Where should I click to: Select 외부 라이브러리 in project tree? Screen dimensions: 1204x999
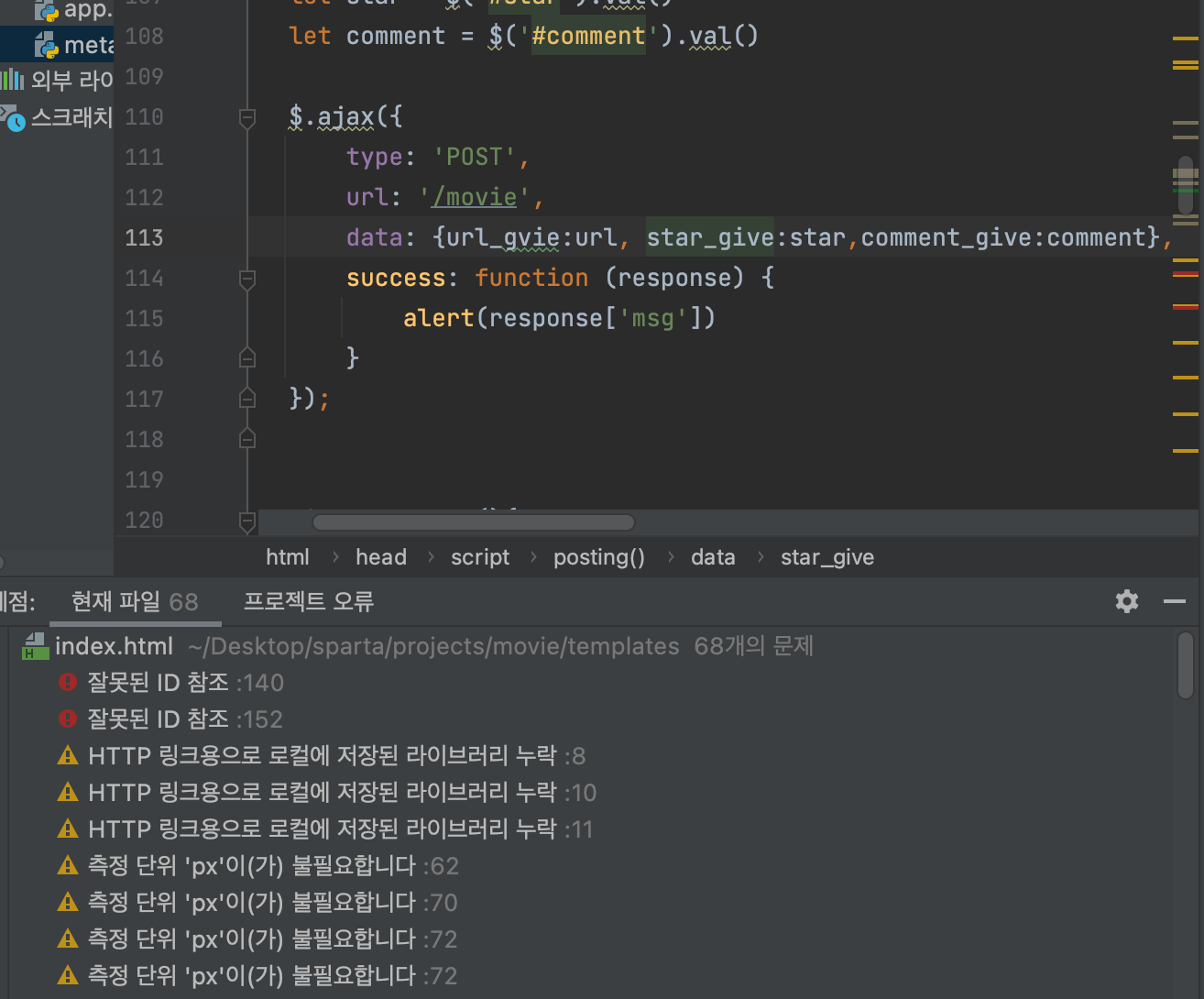57,80
